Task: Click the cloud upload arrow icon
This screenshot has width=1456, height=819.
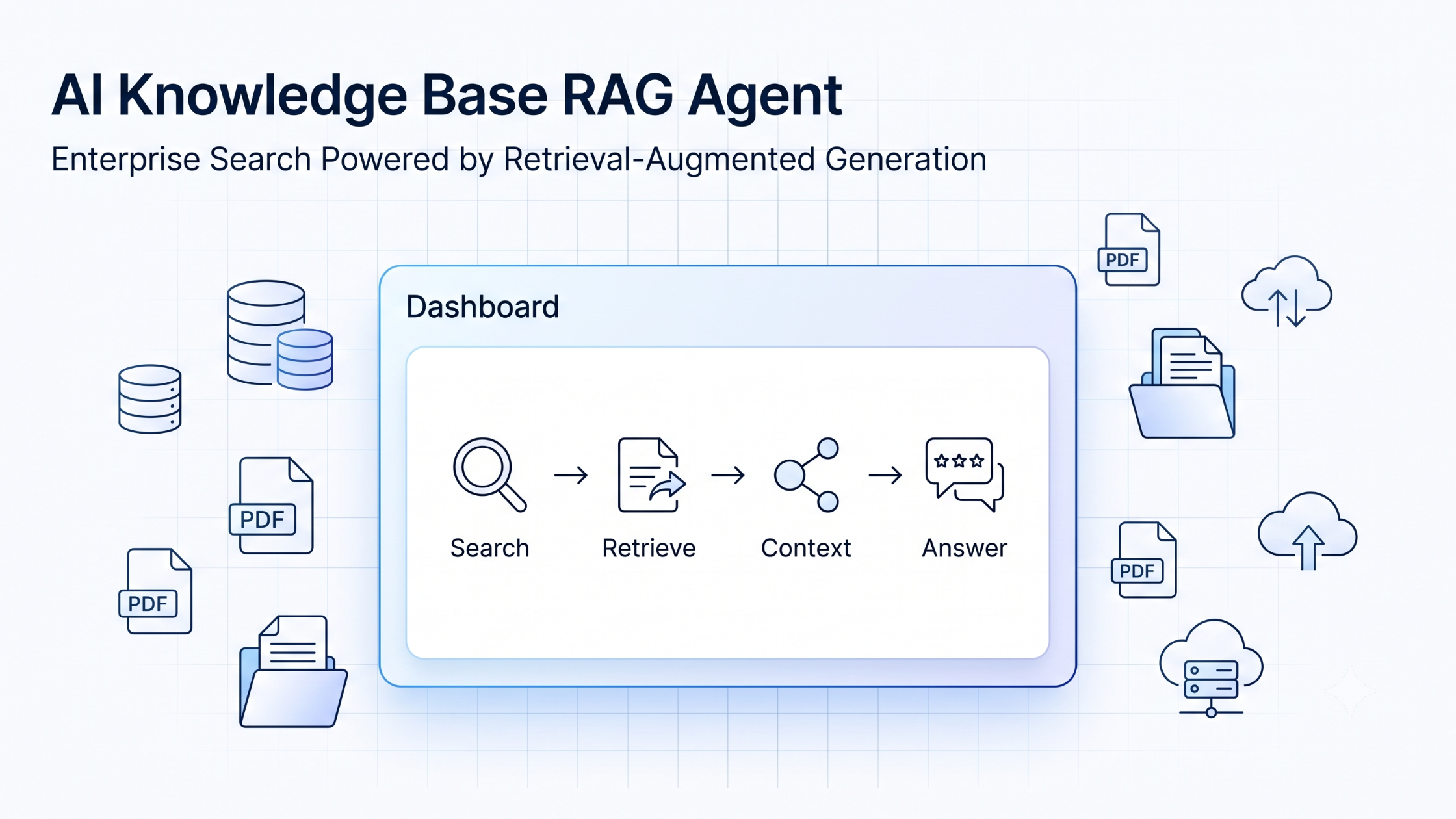Action: (x=1307, y=531)
